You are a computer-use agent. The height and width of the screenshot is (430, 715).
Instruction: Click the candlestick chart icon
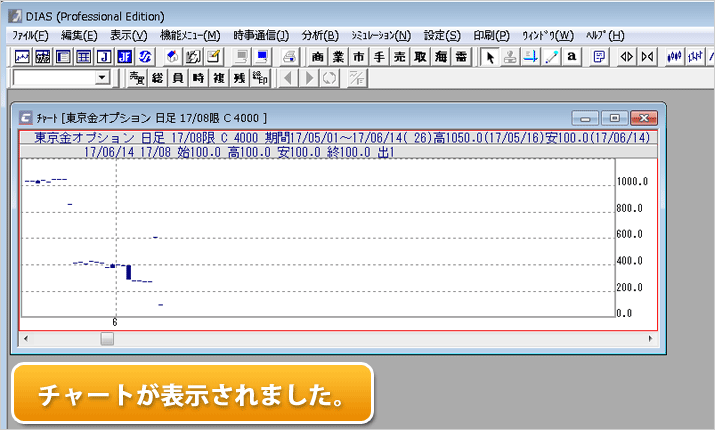click(x=674, y=57)
